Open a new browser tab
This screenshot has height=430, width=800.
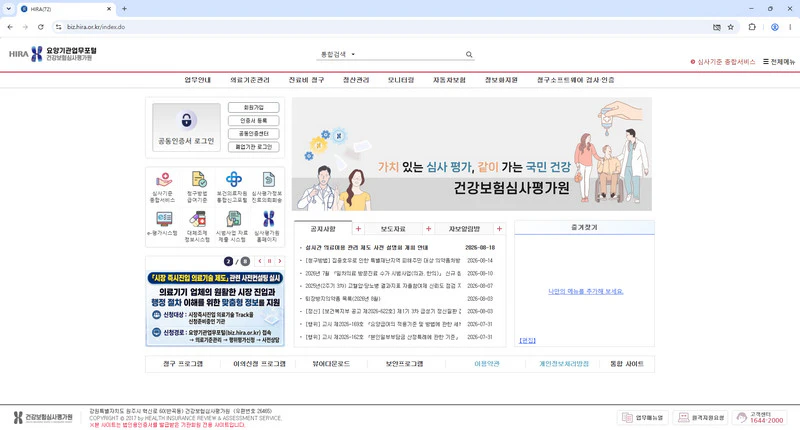pos(124,9)
